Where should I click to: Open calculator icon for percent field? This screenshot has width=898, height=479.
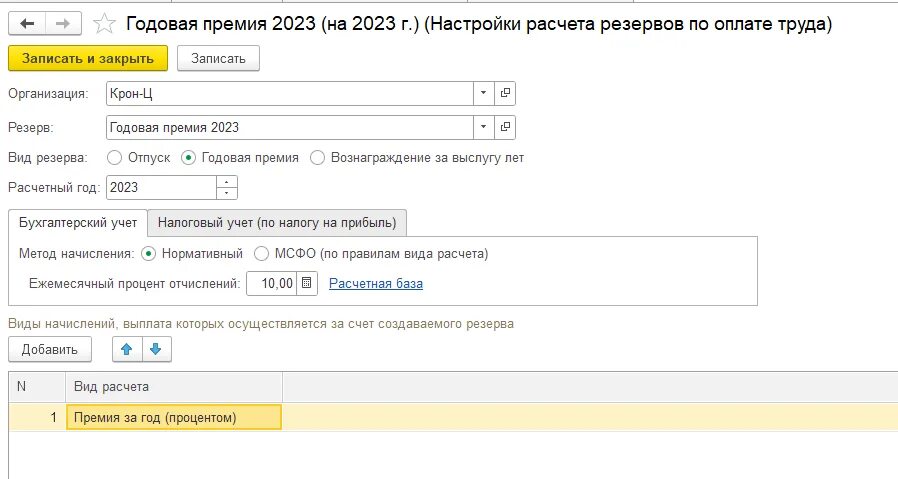[306, 283]
